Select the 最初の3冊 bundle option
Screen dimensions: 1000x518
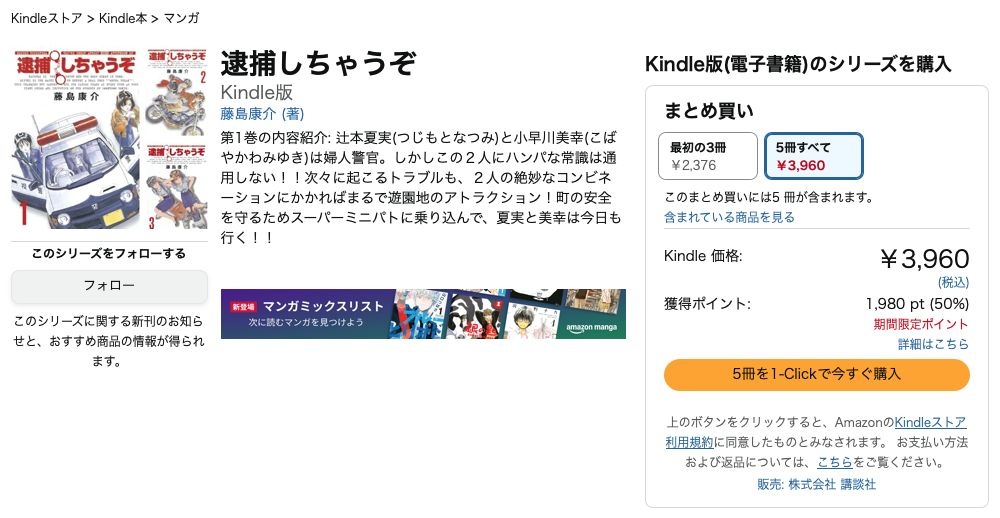[x=707, y=155]
